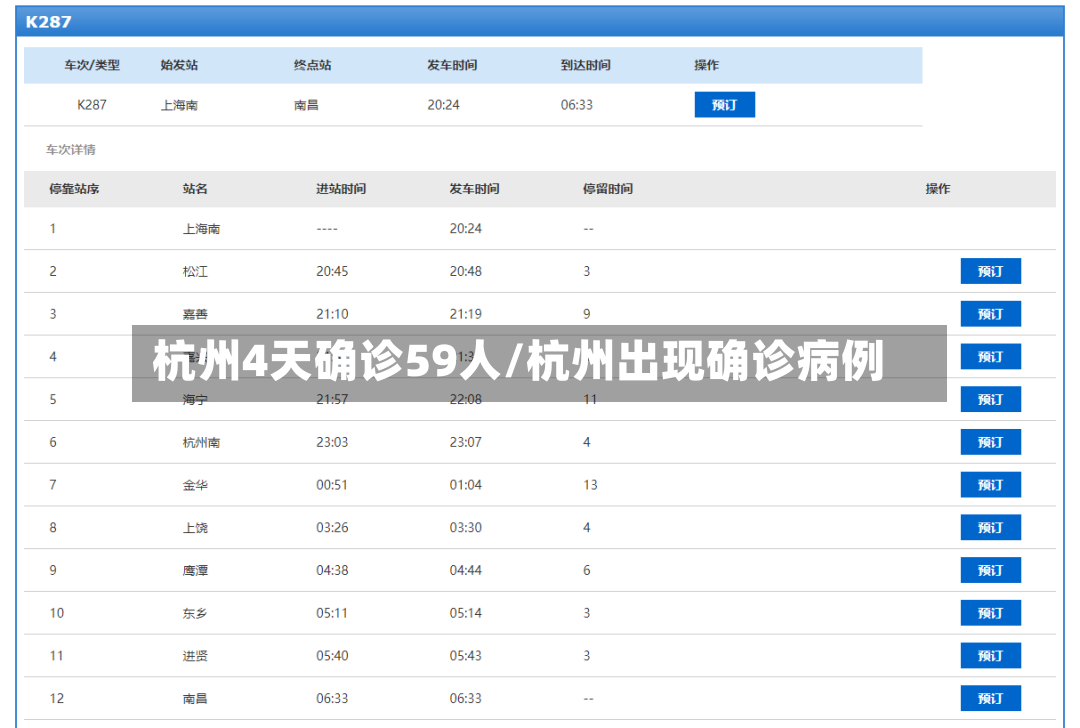Book ticket from 东乡 station row
Image resolution: width=1080 pixels, height=728 pixels.
coord(990,613)
